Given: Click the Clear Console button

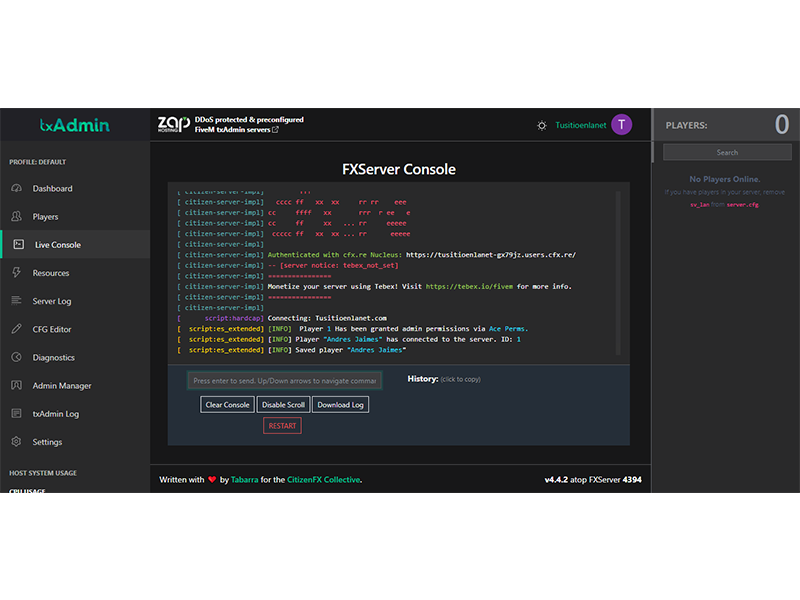Looking at the screenshot, I should pyautogui.click(x=228, y=405).
